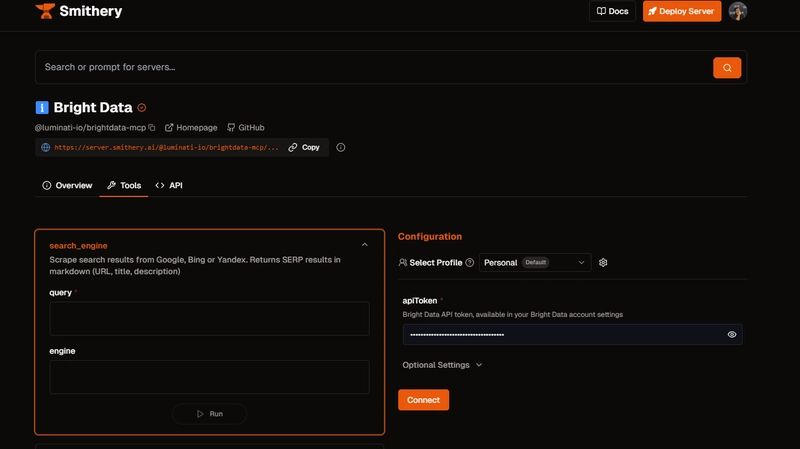Click the search_engine tool title
The height and width of the screenshot is (449, 800).
tap(78, 245)
